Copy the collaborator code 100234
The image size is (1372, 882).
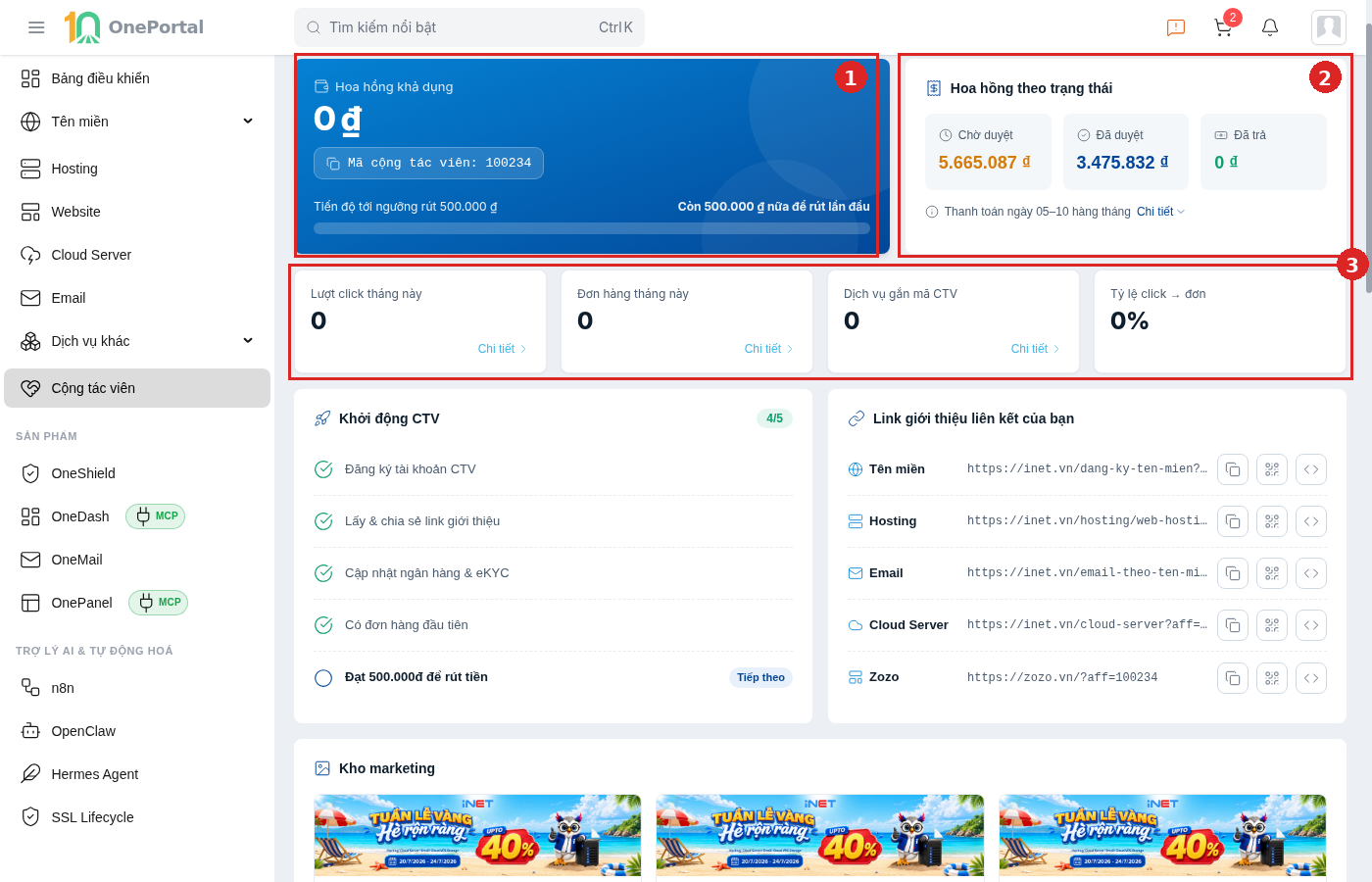tap(428, 163)
